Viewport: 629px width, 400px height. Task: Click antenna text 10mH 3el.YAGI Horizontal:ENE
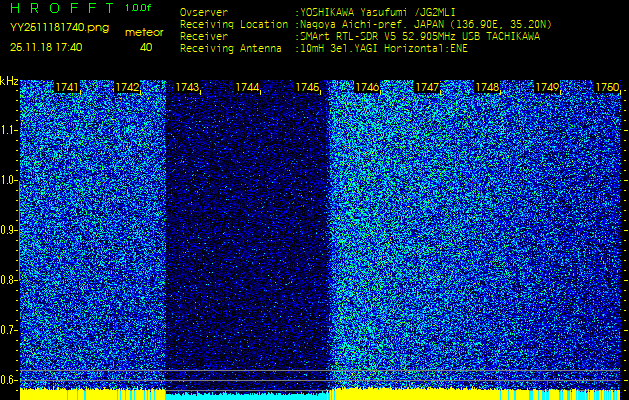(x=384, y=49)
